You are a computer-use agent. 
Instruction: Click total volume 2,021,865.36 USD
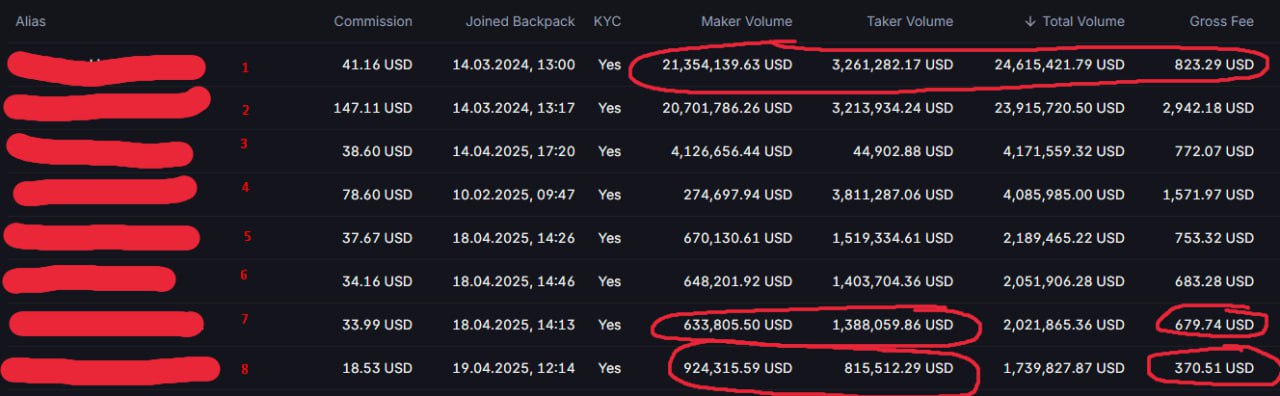tap(1063, 325)
